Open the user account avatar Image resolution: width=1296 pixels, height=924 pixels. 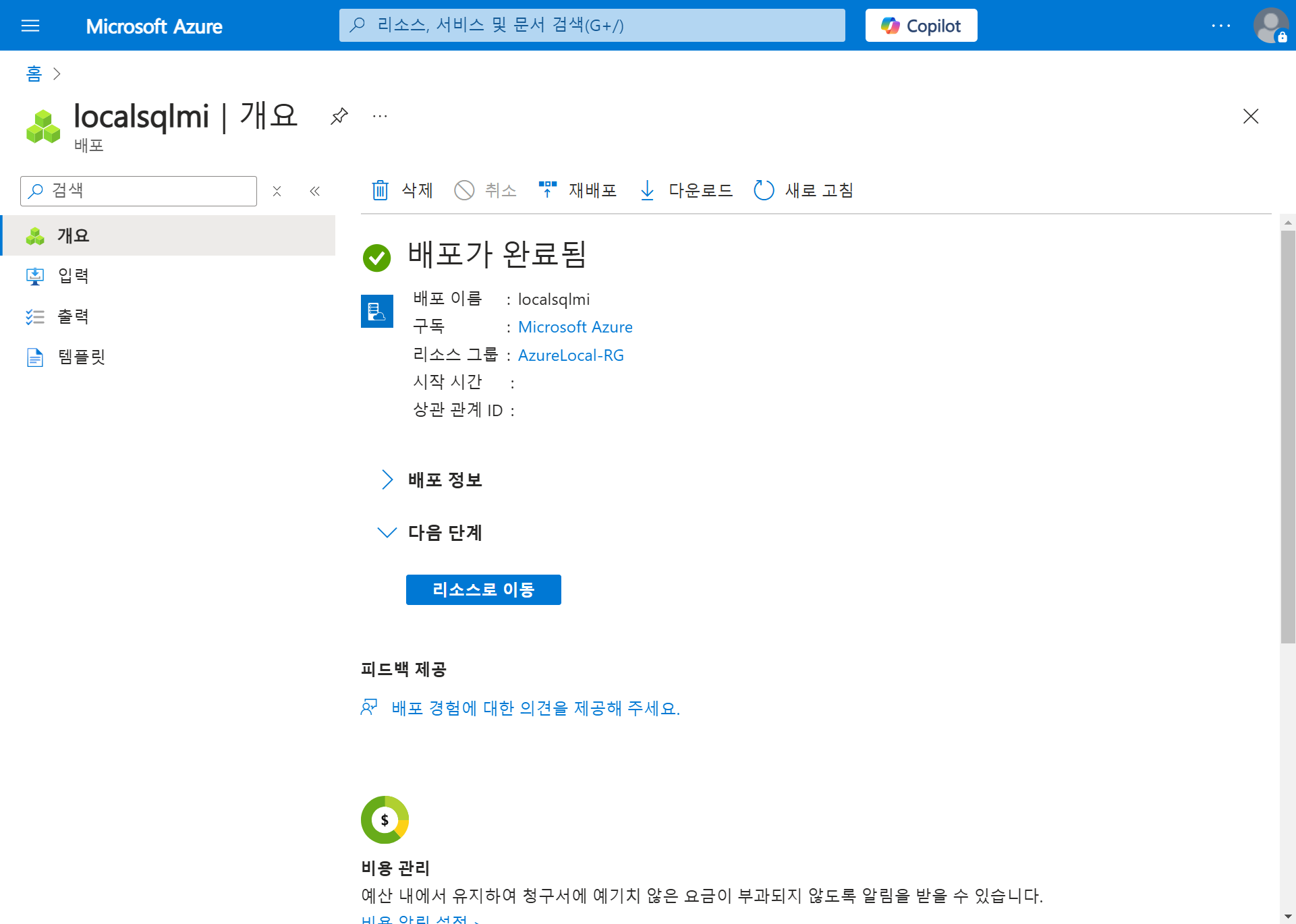click(1270, 26)
